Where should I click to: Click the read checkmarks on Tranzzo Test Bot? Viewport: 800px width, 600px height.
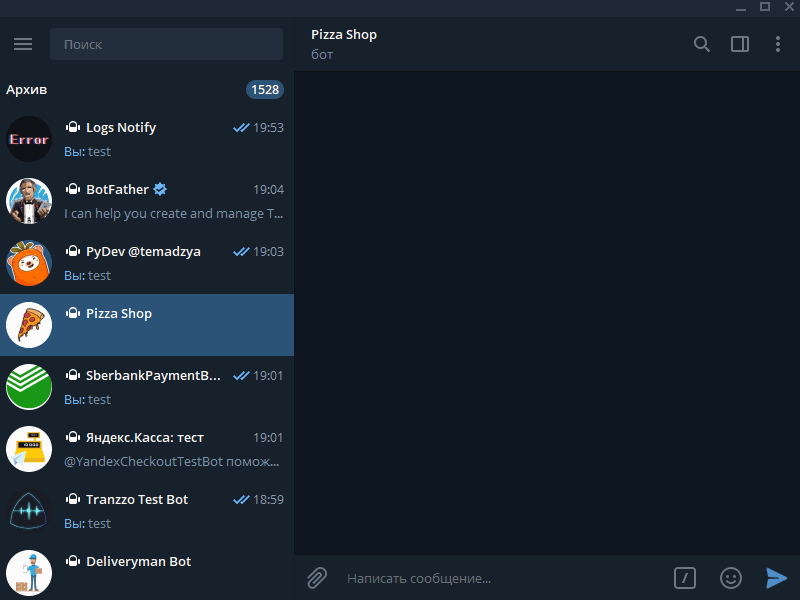pyautogui.click(x=241, y=499)
